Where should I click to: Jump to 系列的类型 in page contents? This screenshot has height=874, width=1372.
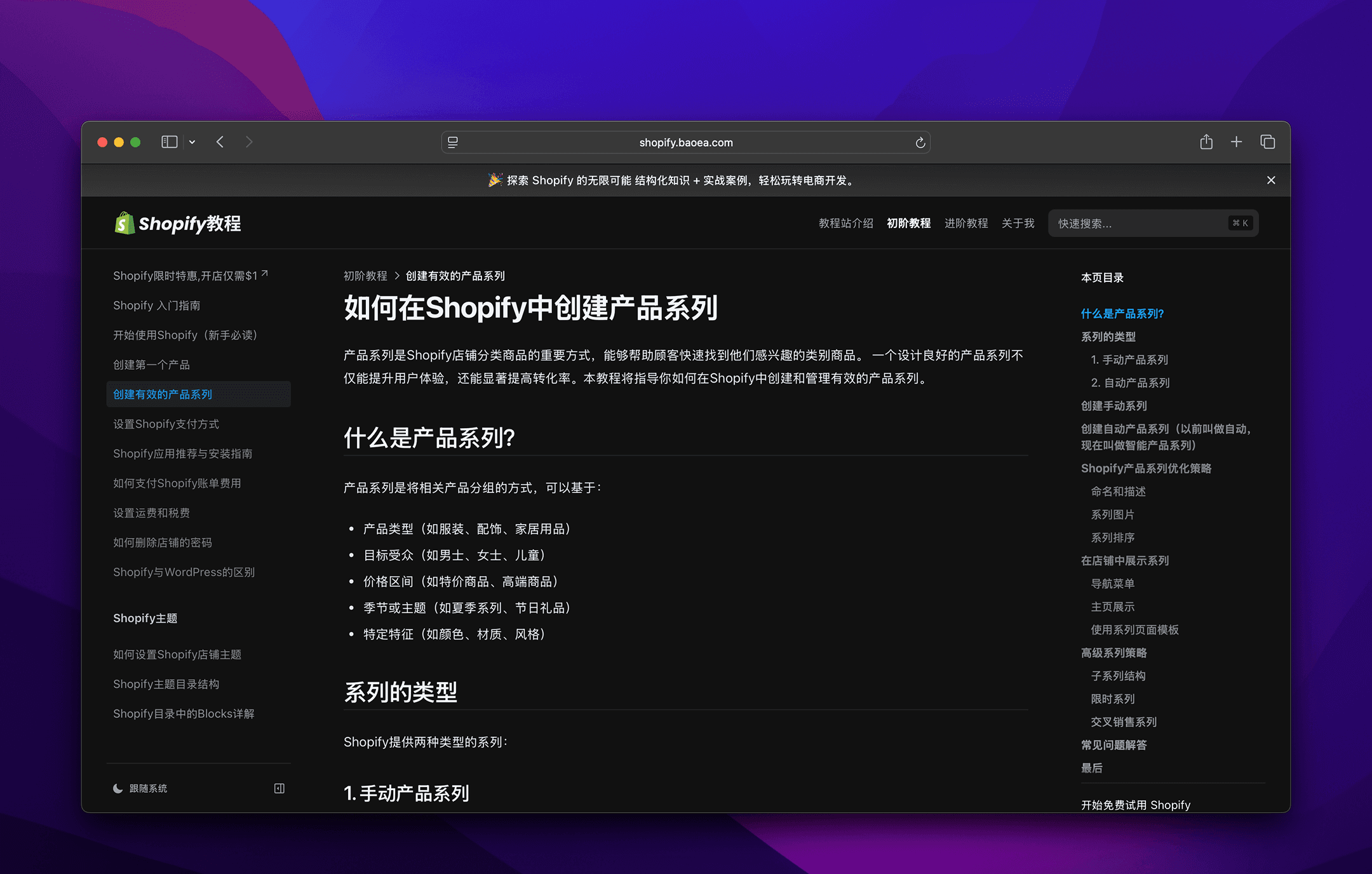tap(1108, 337)
